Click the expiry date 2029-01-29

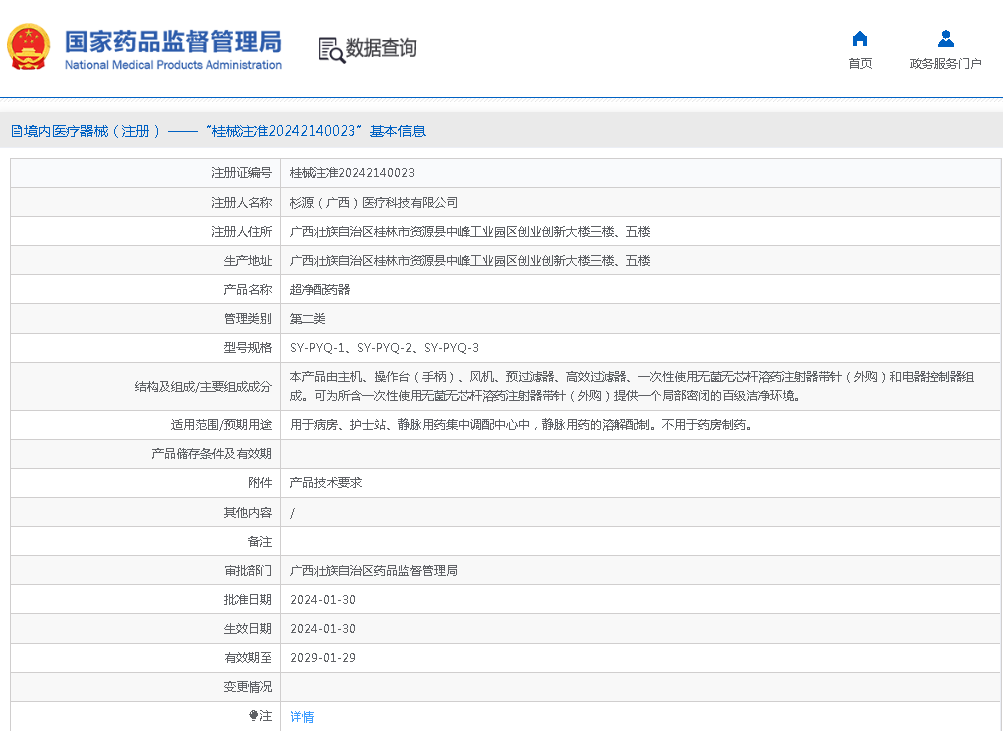[322, 658]
